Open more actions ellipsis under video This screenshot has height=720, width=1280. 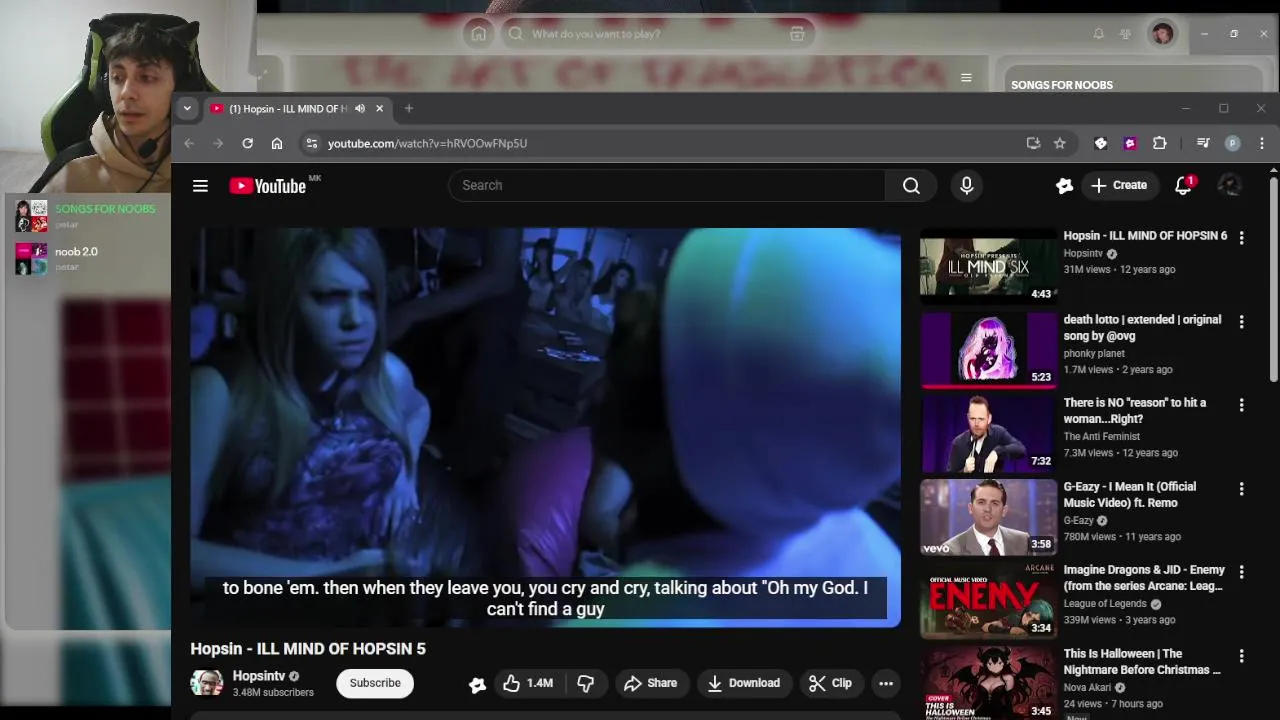pyautogui.click(x=886, y=683)
